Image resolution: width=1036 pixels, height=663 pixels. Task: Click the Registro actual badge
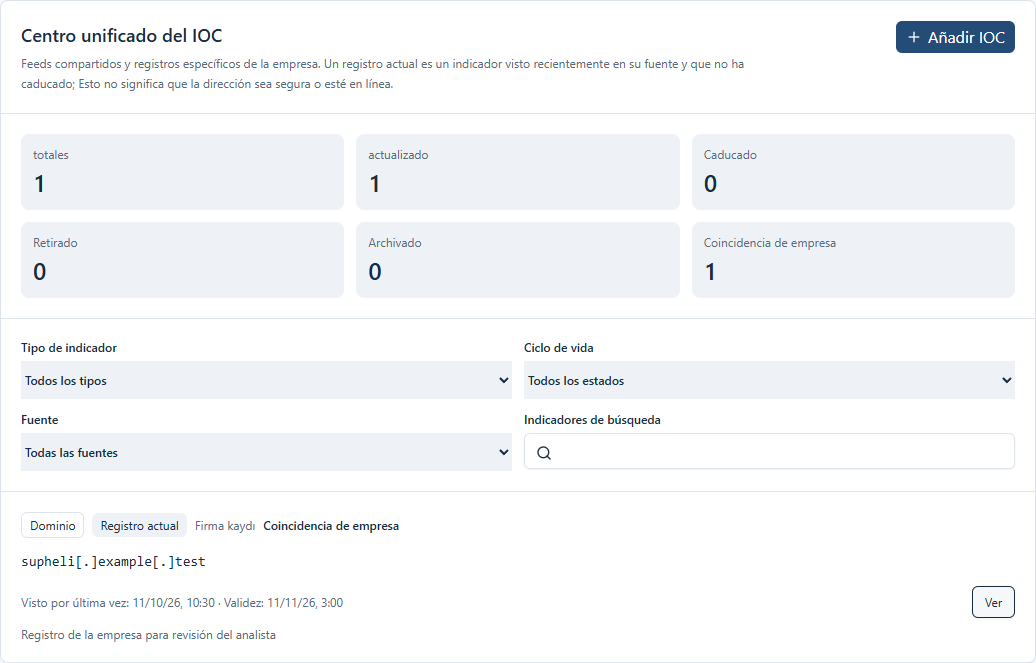click(x=139, y=526)
